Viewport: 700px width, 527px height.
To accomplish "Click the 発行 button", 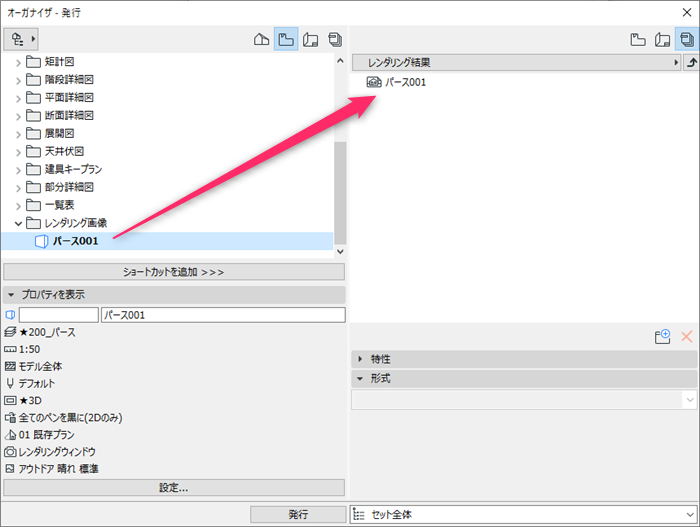I will click(x=298, y=514).
